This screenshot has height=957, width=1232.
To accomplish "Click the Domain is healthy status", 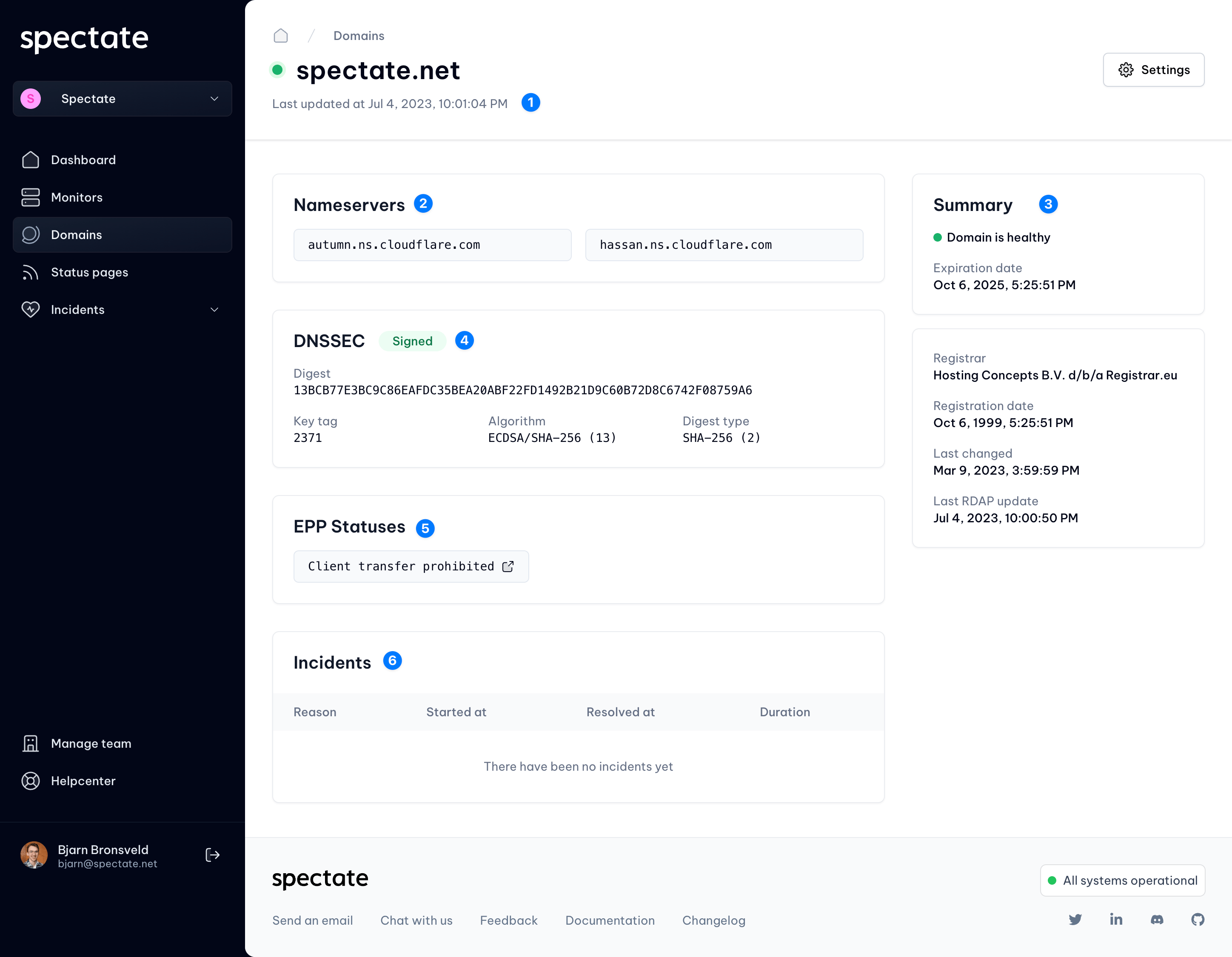I will pos(992,237).
